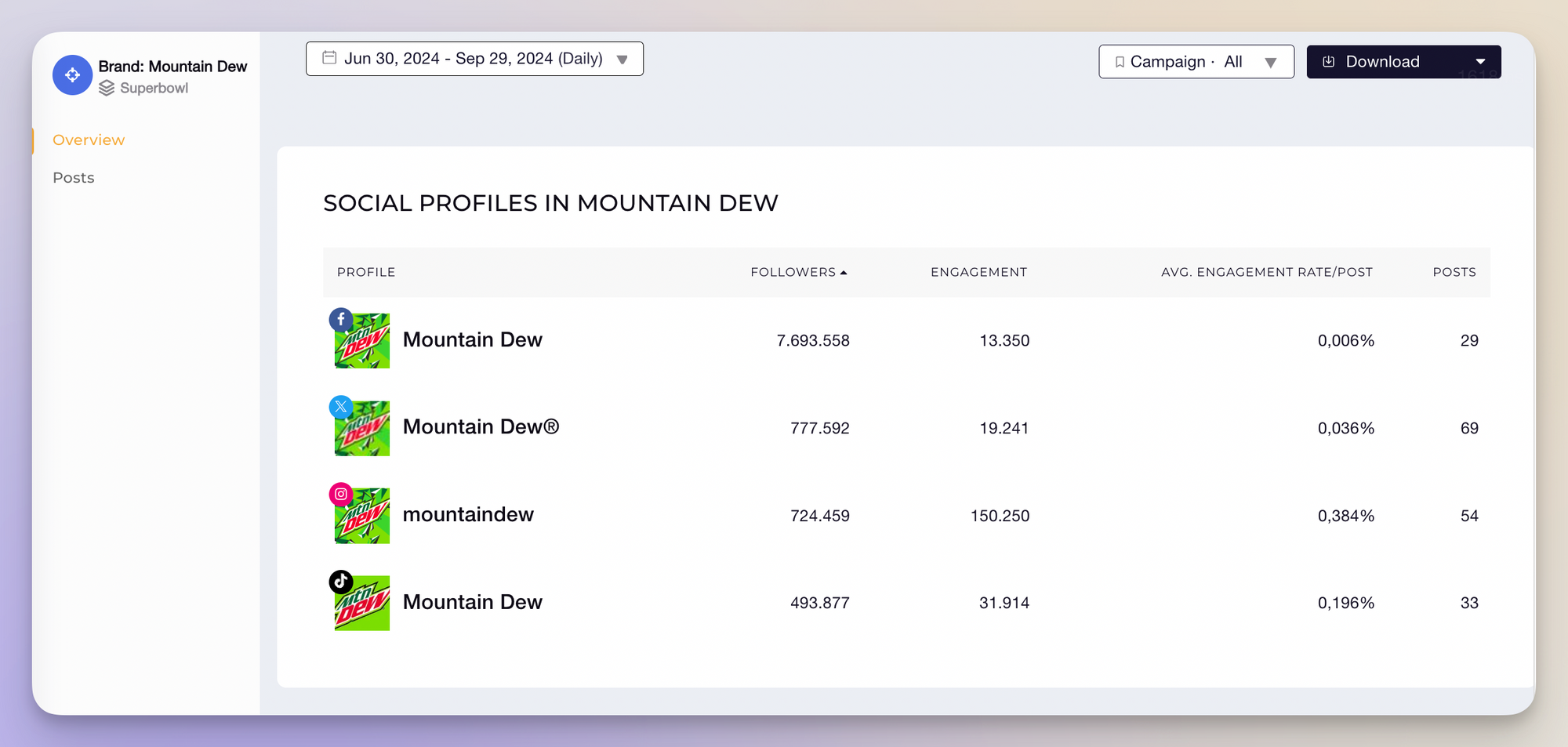Click the Download button
This screenshot has height=747, width=1568.
[1403, 62]
